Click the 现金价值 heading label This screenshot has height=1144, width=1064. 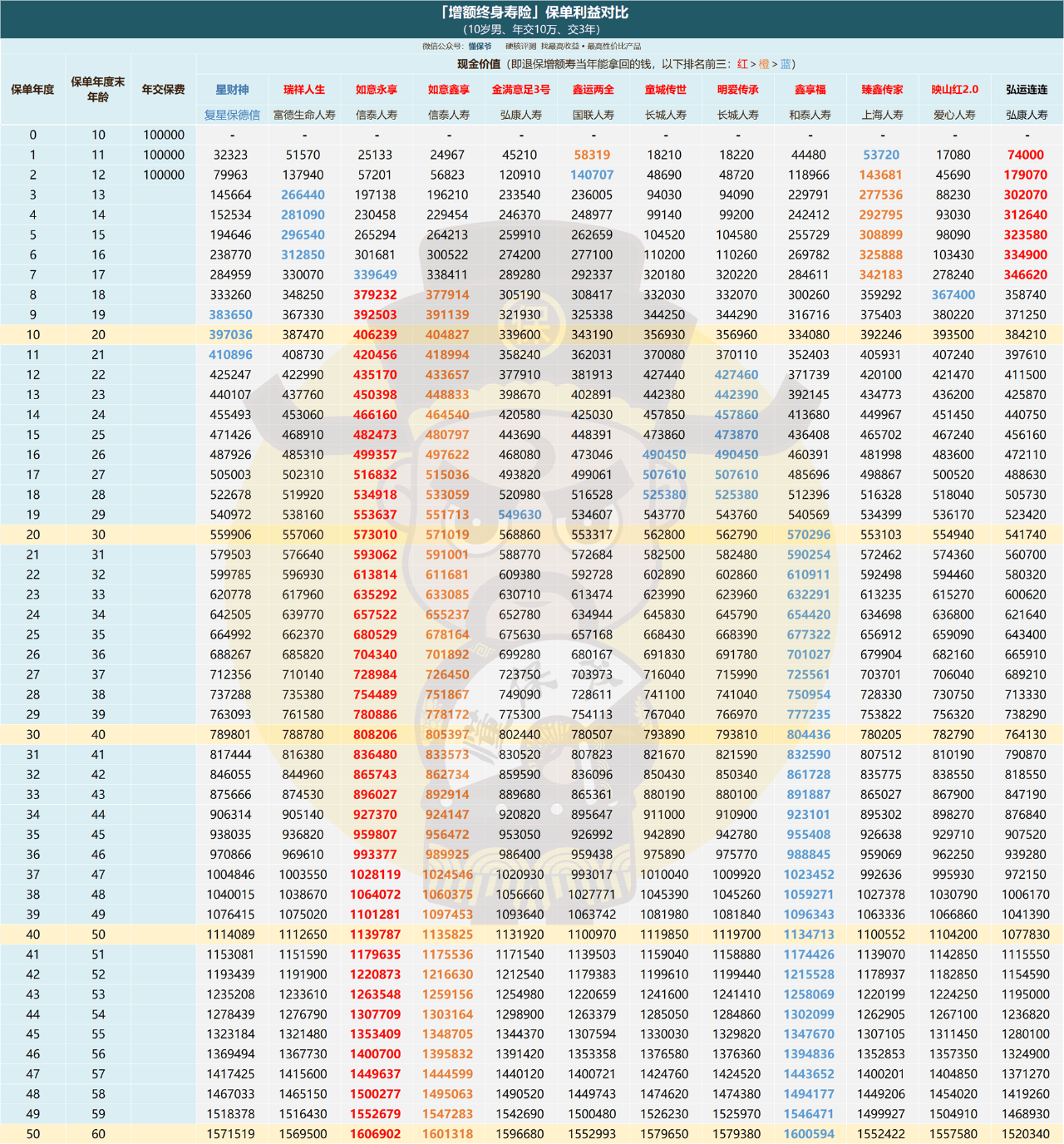coord(479,64)
